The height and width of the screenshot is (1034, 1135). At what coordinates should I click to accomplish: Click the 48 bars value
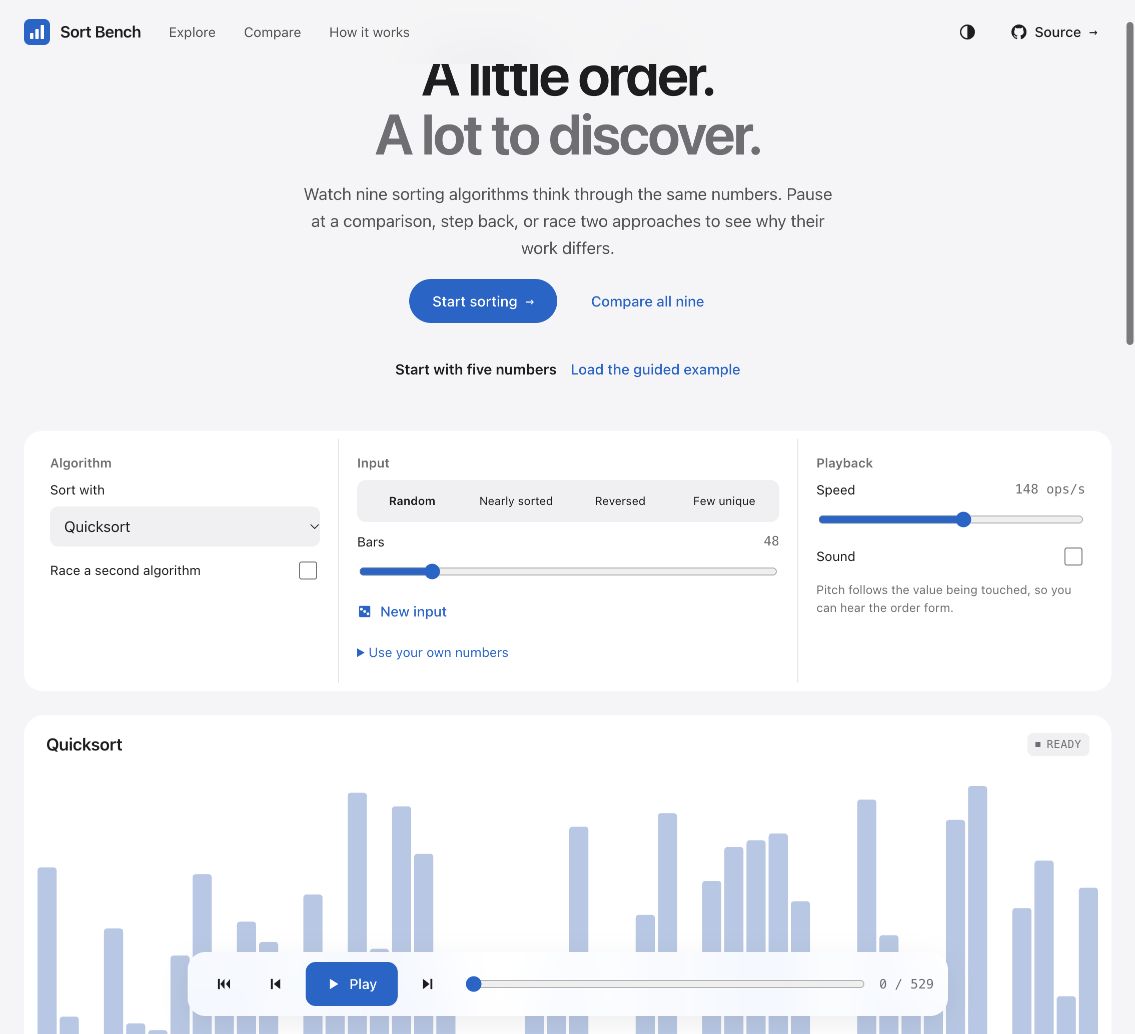pyautogui.click(x=771, y=541)
